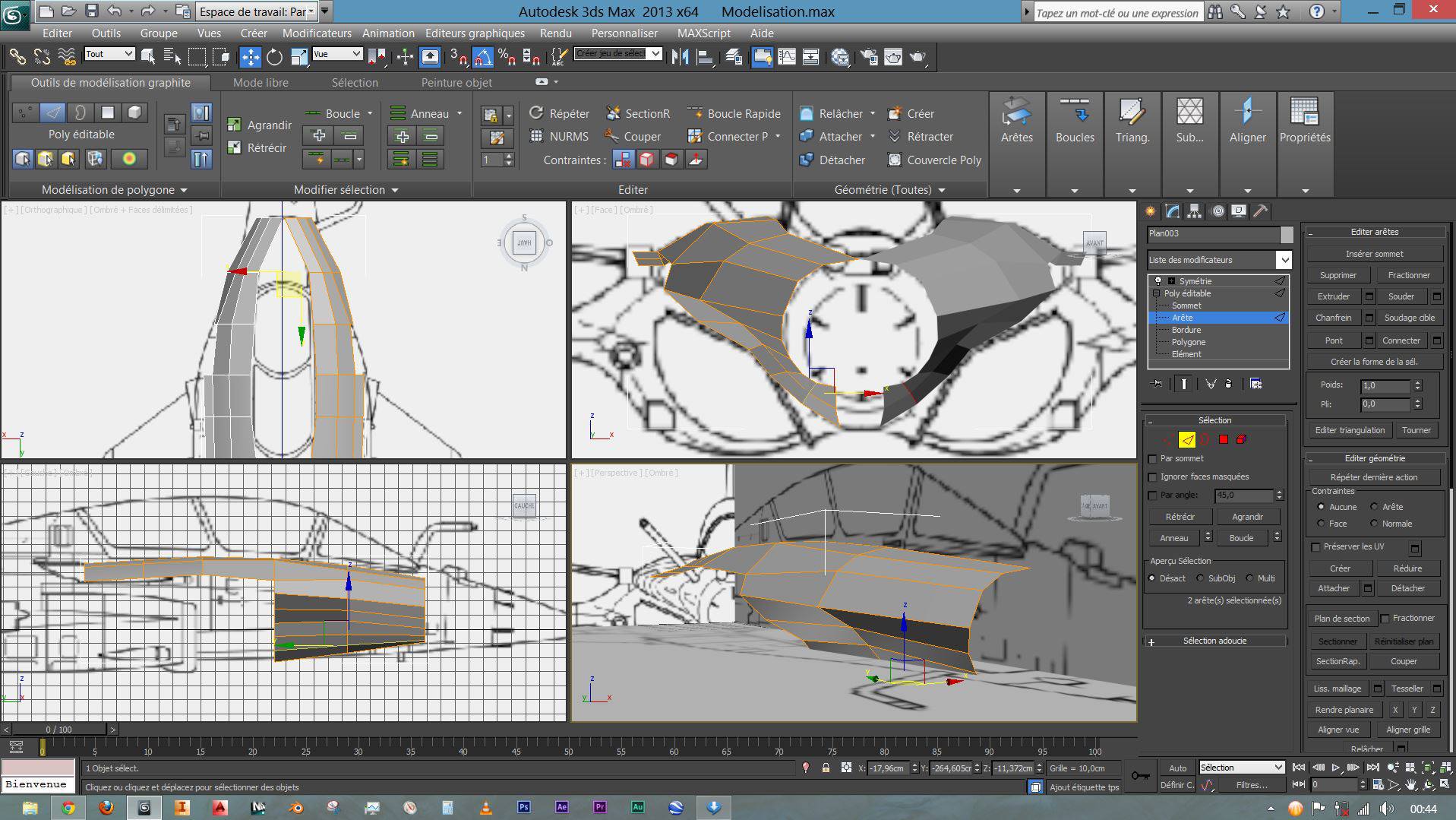The width and height of the screenshot is (1456, 820).
Task: Select the Move tool in main toolbar
Action: [x=250, y=57]
